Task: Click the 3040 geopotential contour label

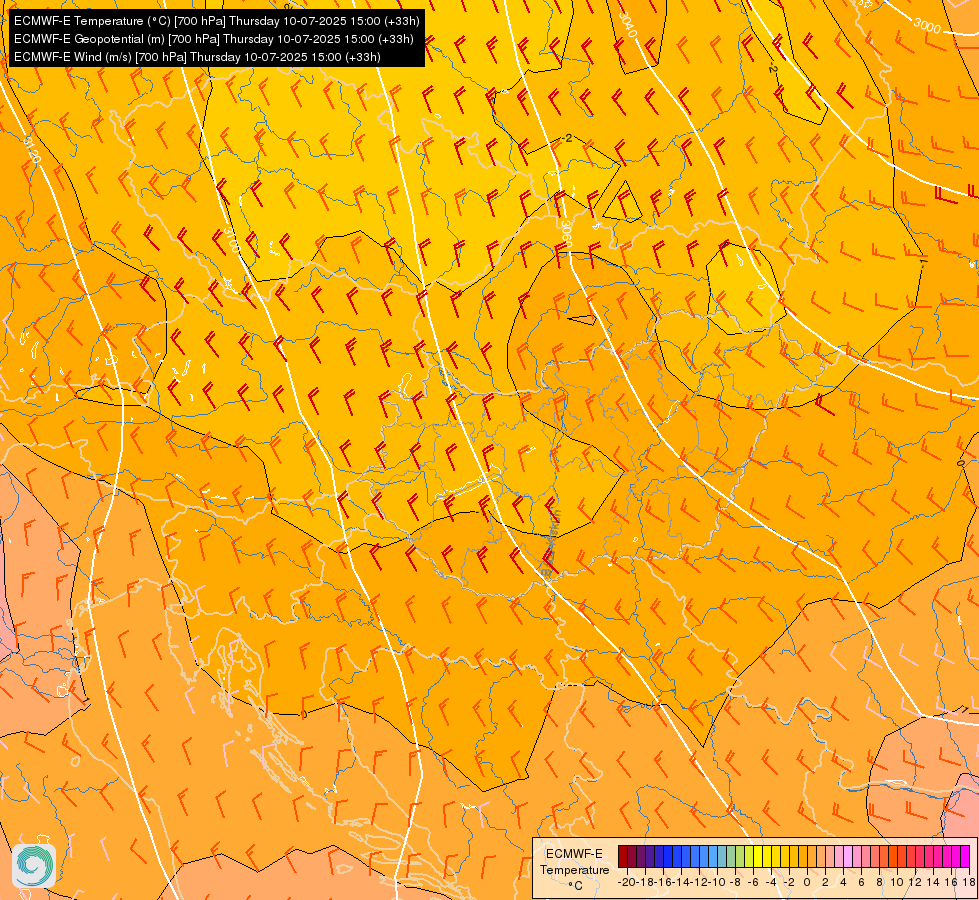Action: (x=627, y=25)
